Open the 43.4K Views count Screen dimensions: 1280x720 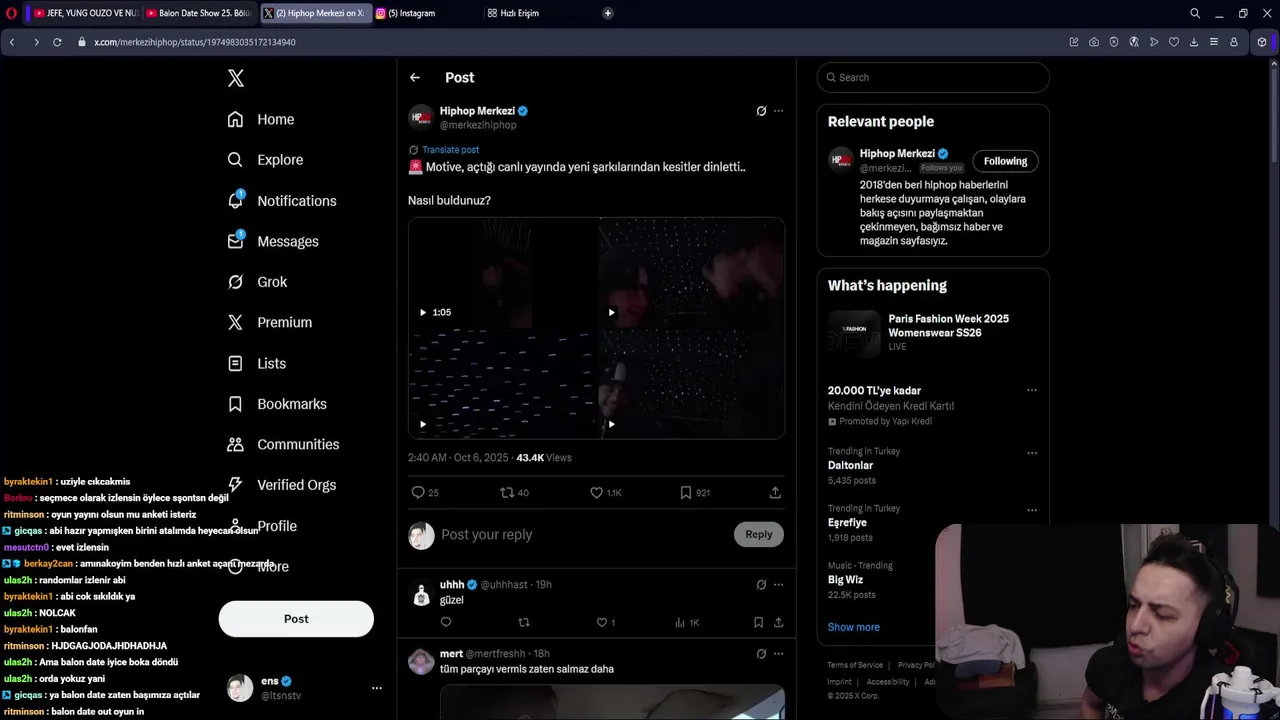click(x=544, y=457)
